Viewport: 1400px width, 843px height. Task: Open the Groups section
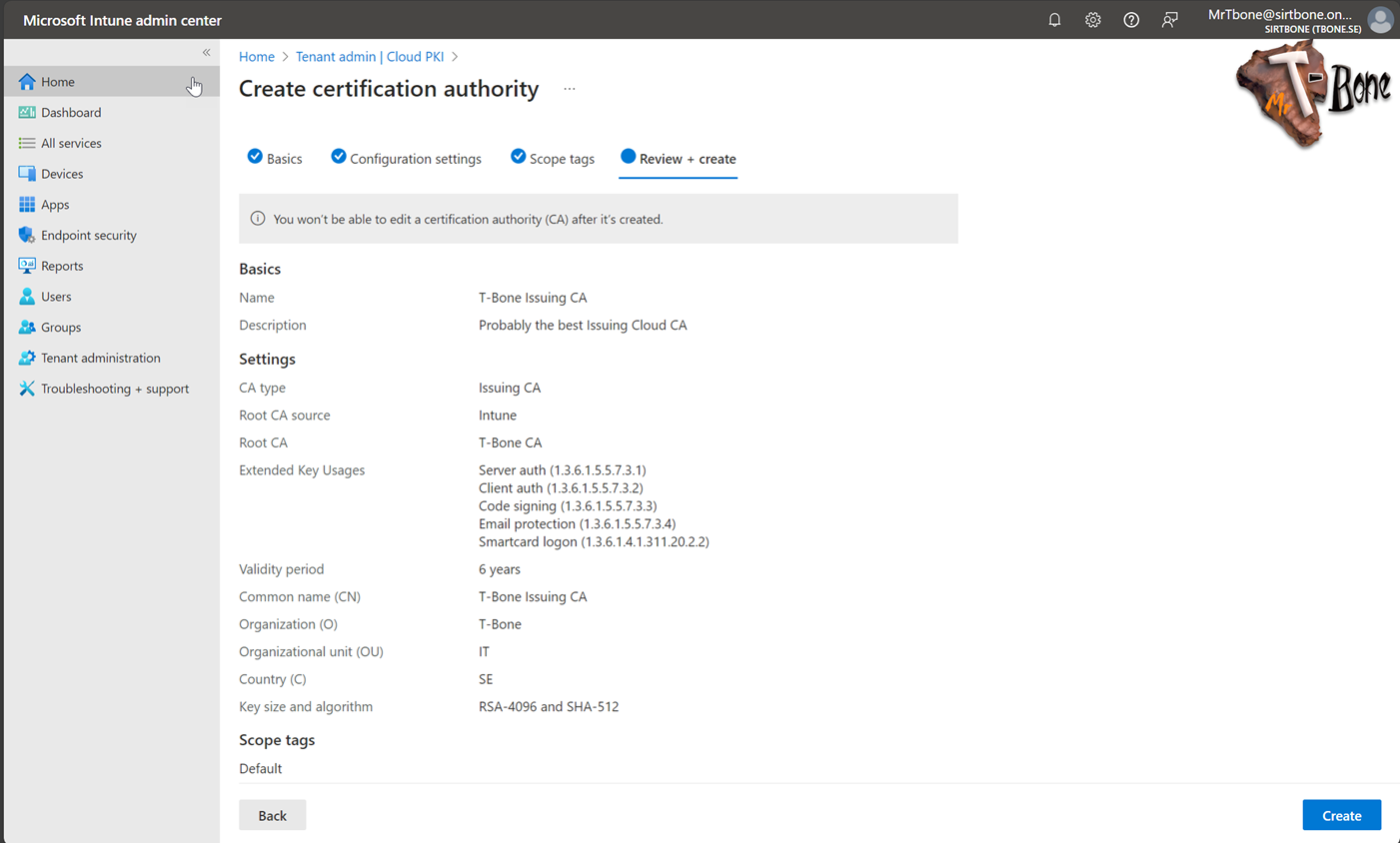point(59,327)
